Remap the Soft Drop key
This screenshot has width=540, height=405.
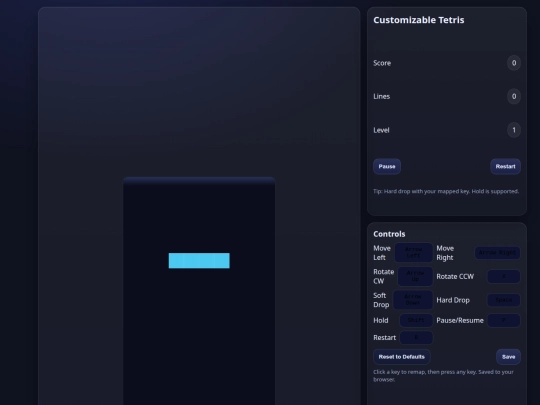point(413,300)
